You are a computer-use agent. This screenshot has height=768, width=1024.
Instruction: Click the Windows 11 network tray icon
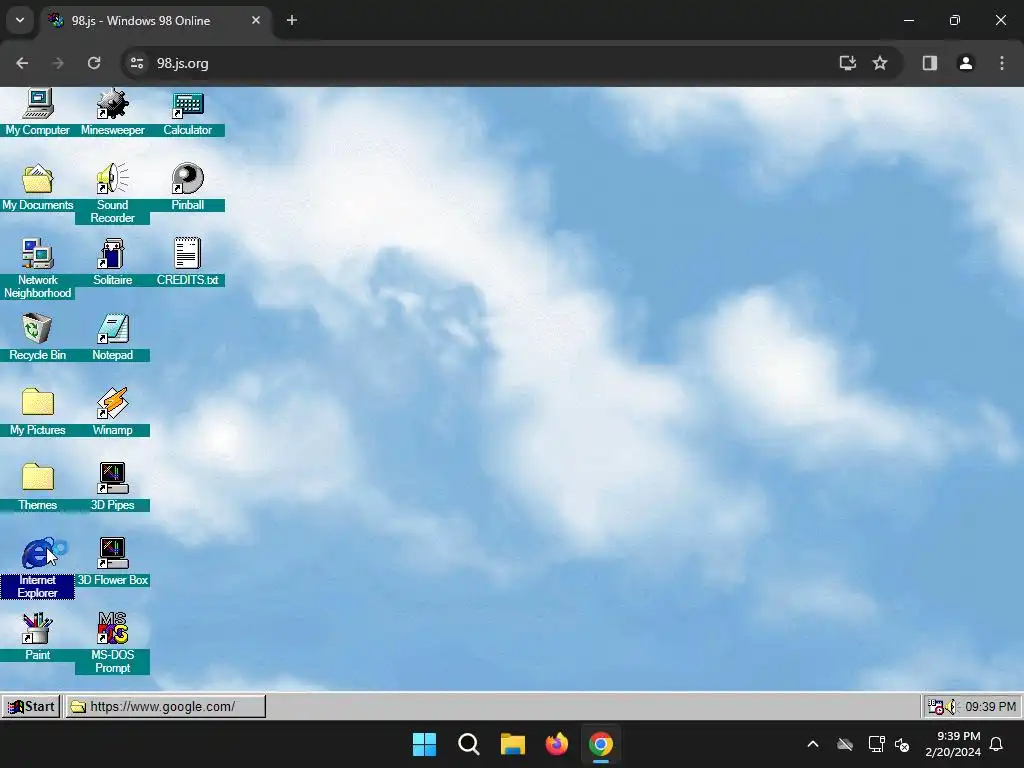click(x=876, y=744)
